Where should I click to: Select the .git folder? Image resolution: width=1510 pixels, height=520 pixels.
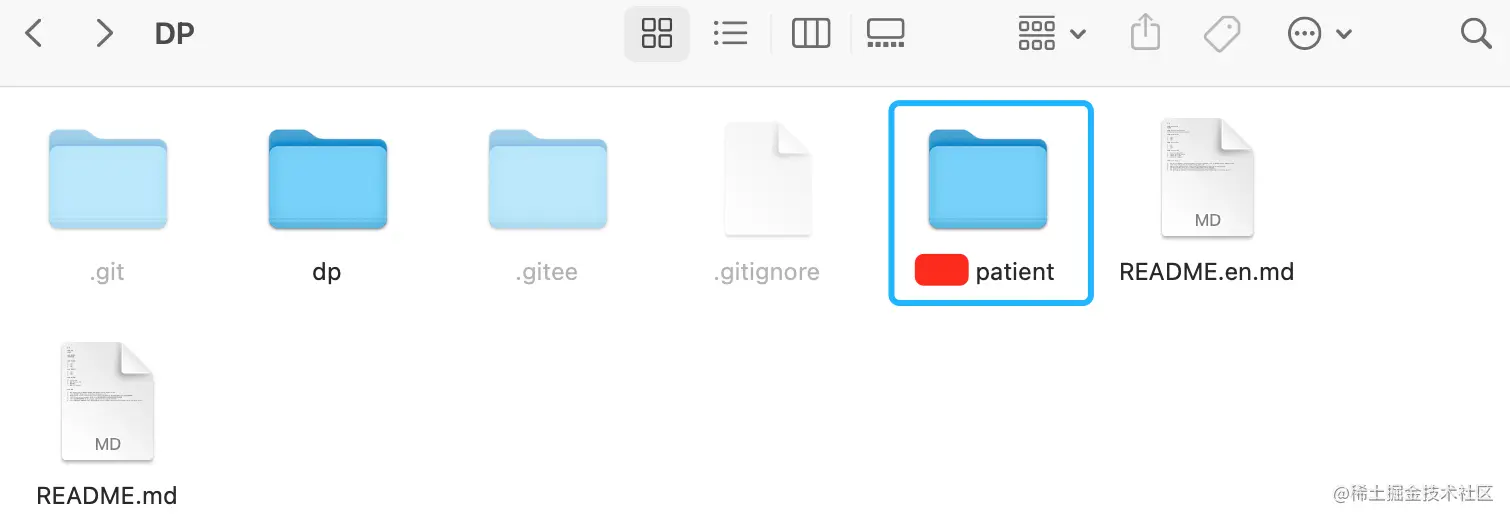[108, 180]
